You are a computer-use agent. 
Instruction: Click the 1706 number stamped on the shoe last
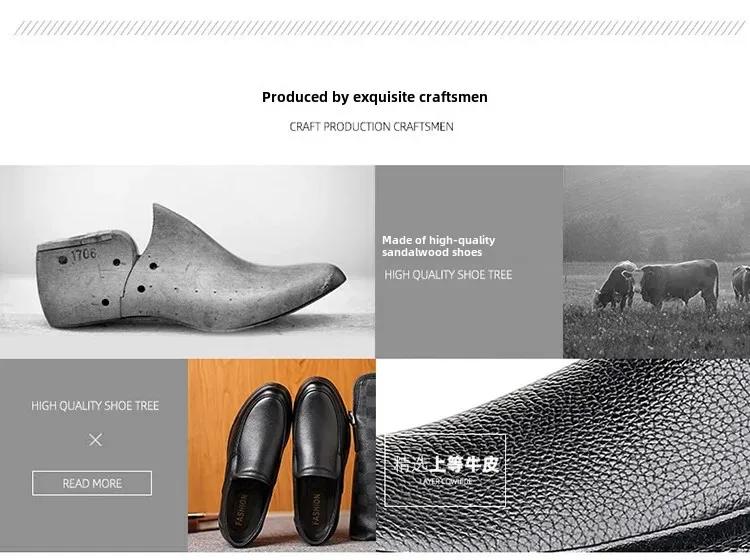84,255
